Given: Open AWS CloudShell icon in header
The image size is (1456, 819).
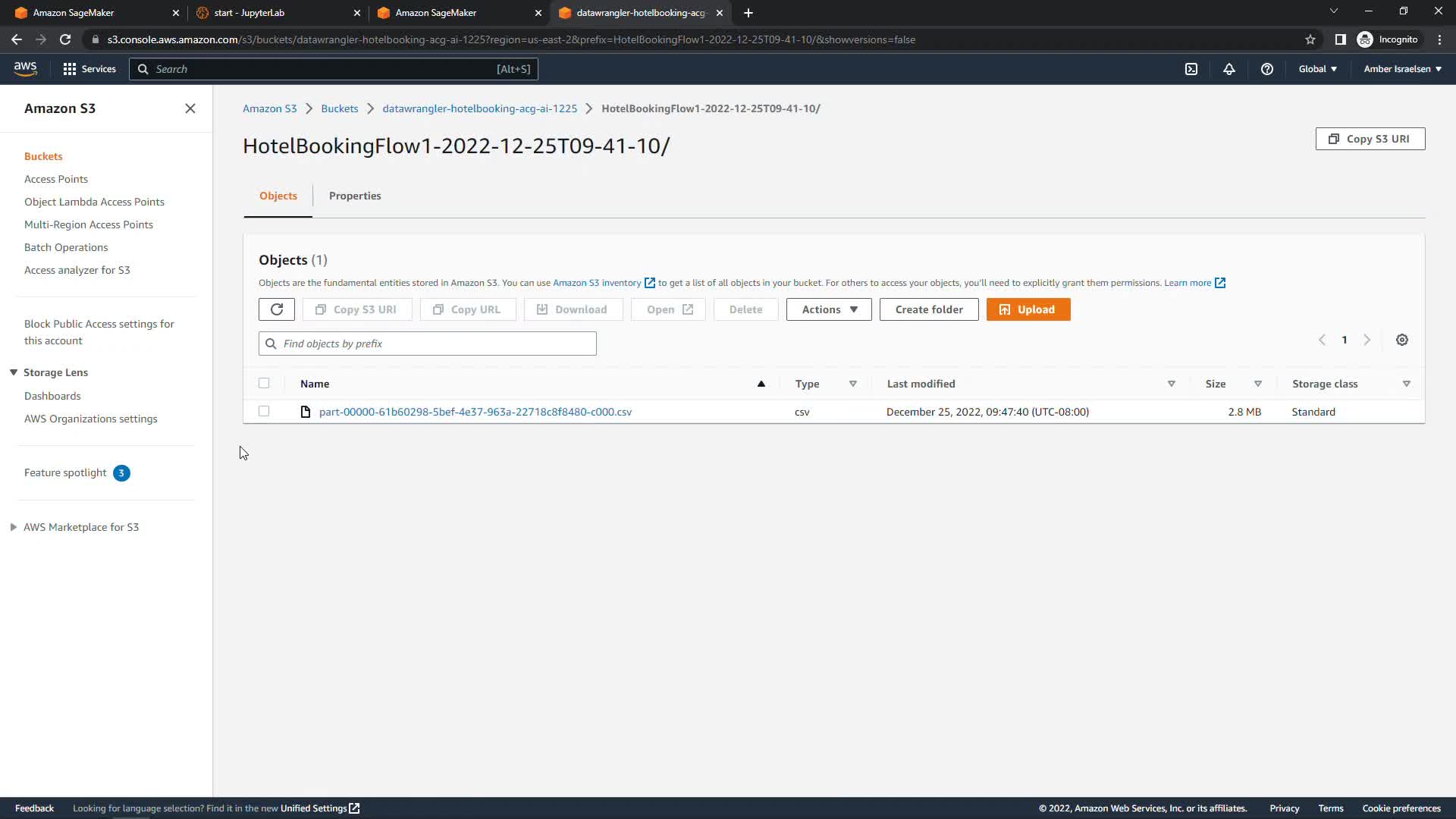Looking at the screenshot, I should pos(1191,69).
